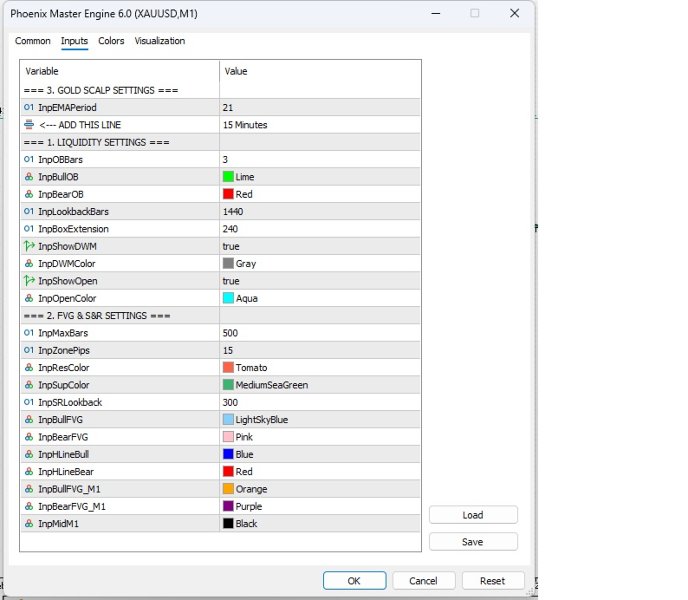
Task: Click the Blue value of InpHLineBull
Action: coord(244,454)
